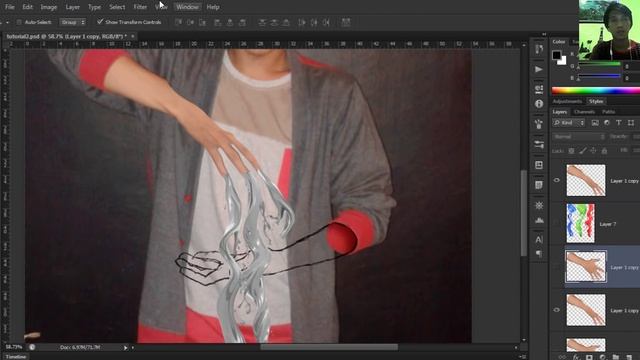The image size is (640, 360).
Task: Open the Auto-Select Group dropdown
Action: (73, 22)
